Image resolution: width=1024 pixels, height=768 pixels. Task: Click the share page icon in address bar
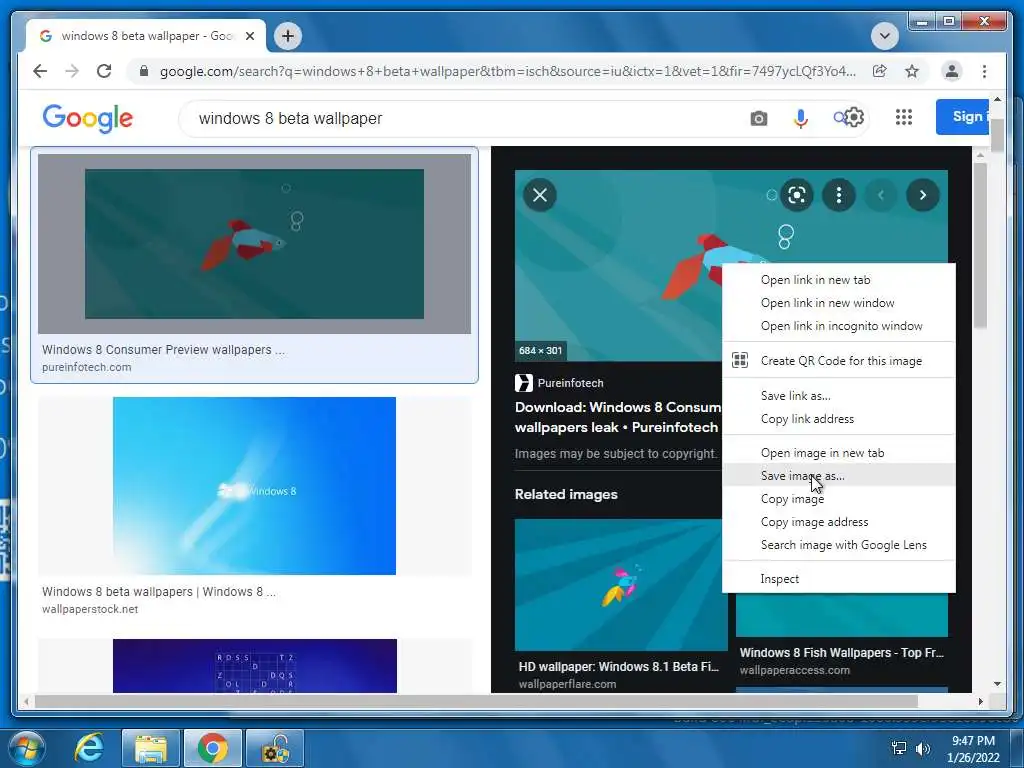coord(880,71)
